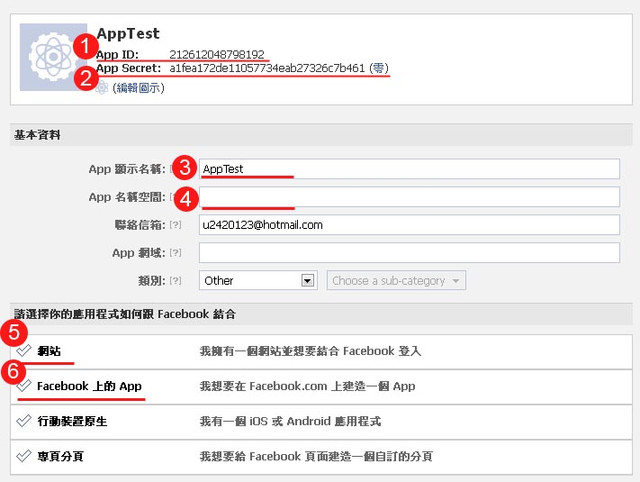The image size is (640, 482).
Task: Expand the 網站 integration row
Action: 321,352
